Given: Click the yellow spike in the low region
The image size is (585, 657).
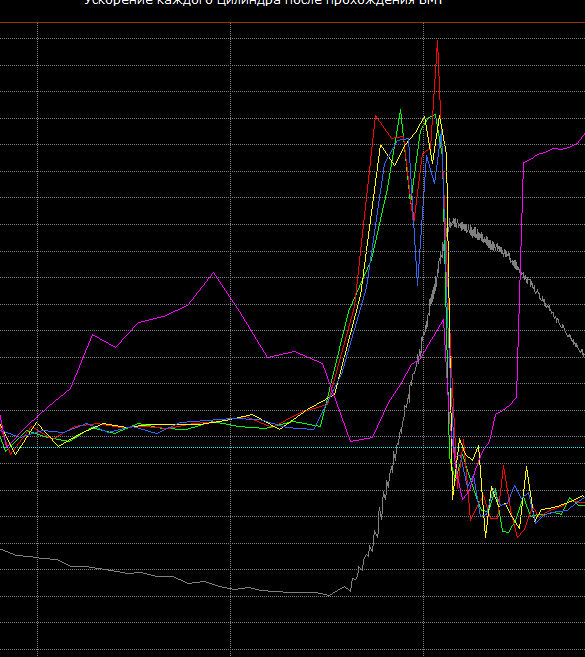Looking at the screenshot, I should point(527,468).
